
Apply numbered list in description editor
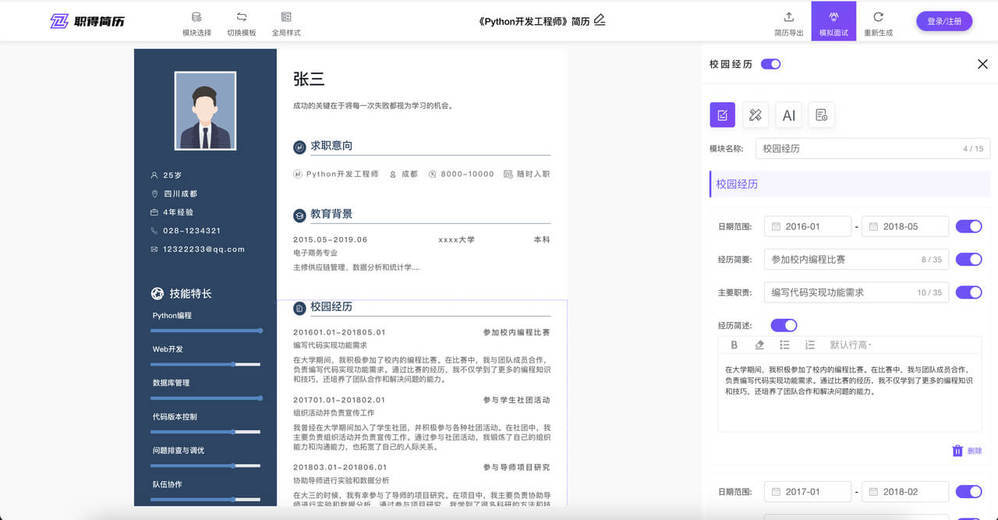(810, 345)
